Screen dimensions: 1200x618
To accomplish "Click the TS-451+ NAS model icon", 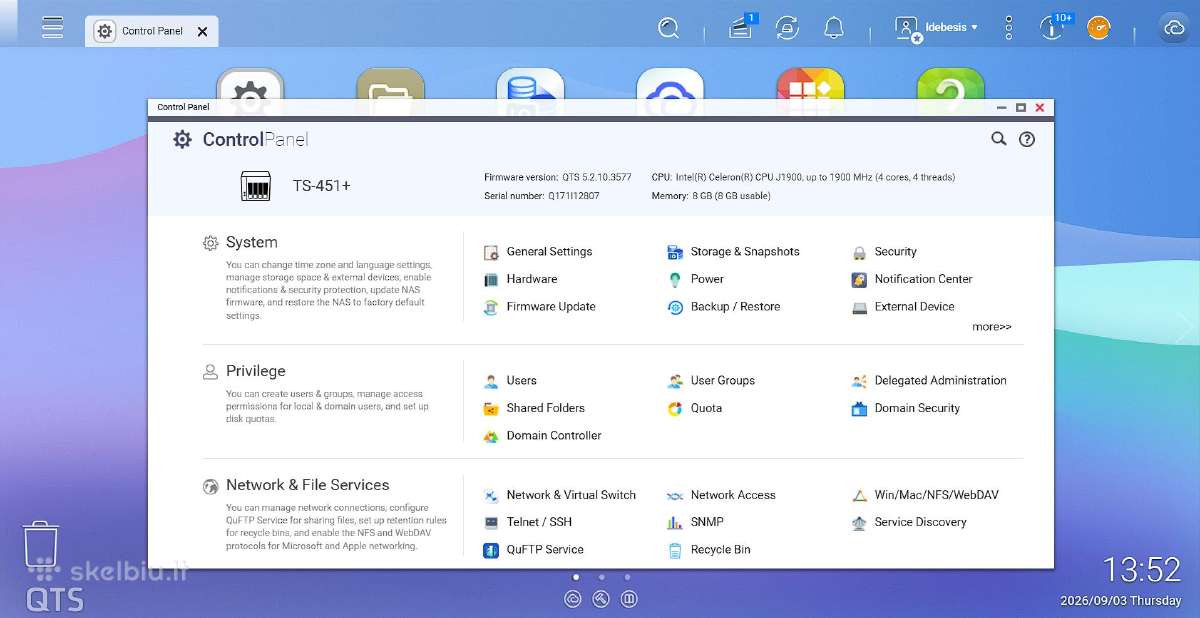I will 256,186.
